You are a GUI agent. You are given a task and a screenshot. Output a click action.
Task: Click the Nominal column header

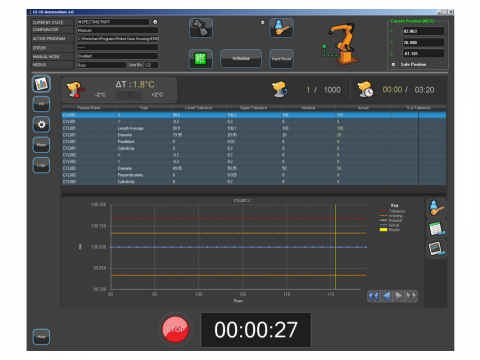click(x=308, y=108)
